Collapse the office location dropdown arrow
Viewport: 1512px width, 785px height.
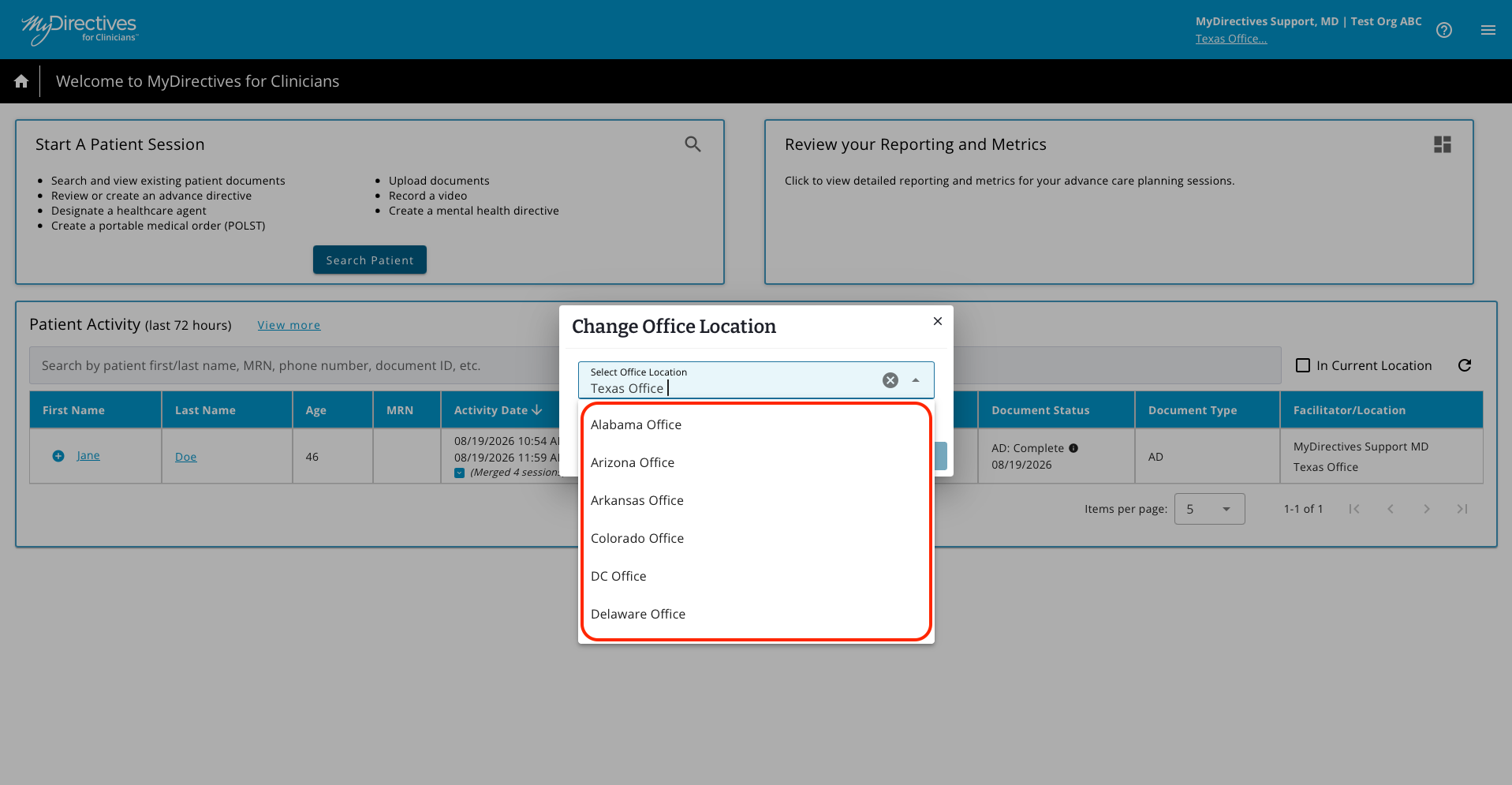916,380
